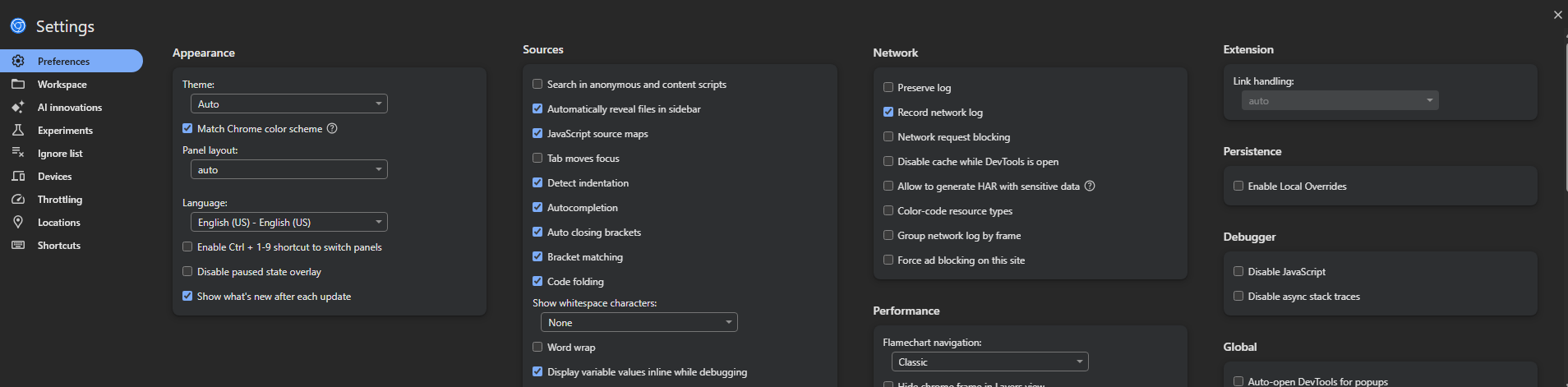The width and height of the screenshot is (1568, 387).
Task: Enable Color-code resource types
Action: click(888, 210)
